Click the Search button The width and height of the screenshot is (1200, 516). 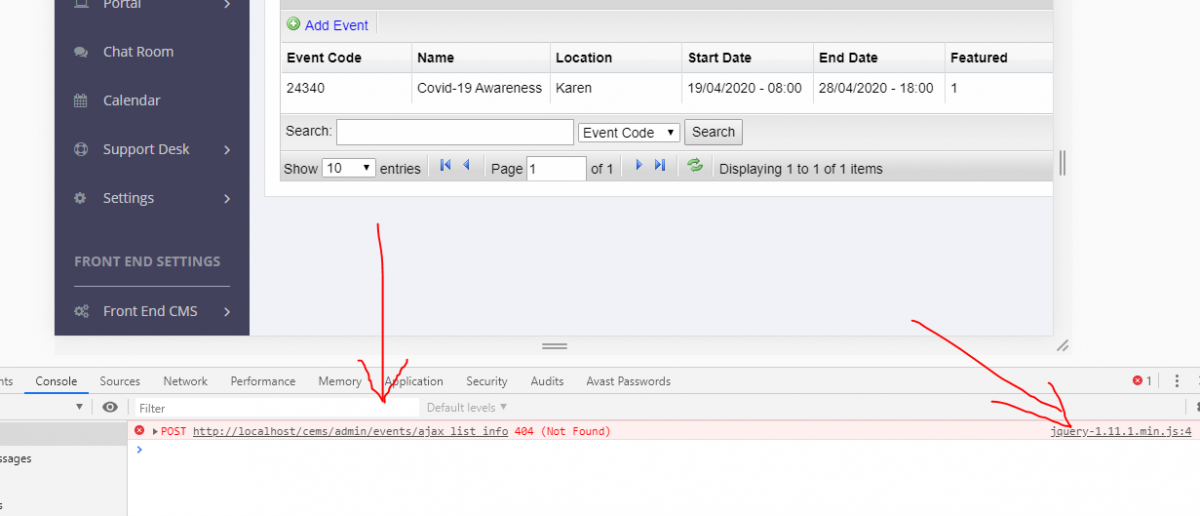pos(713,132)
